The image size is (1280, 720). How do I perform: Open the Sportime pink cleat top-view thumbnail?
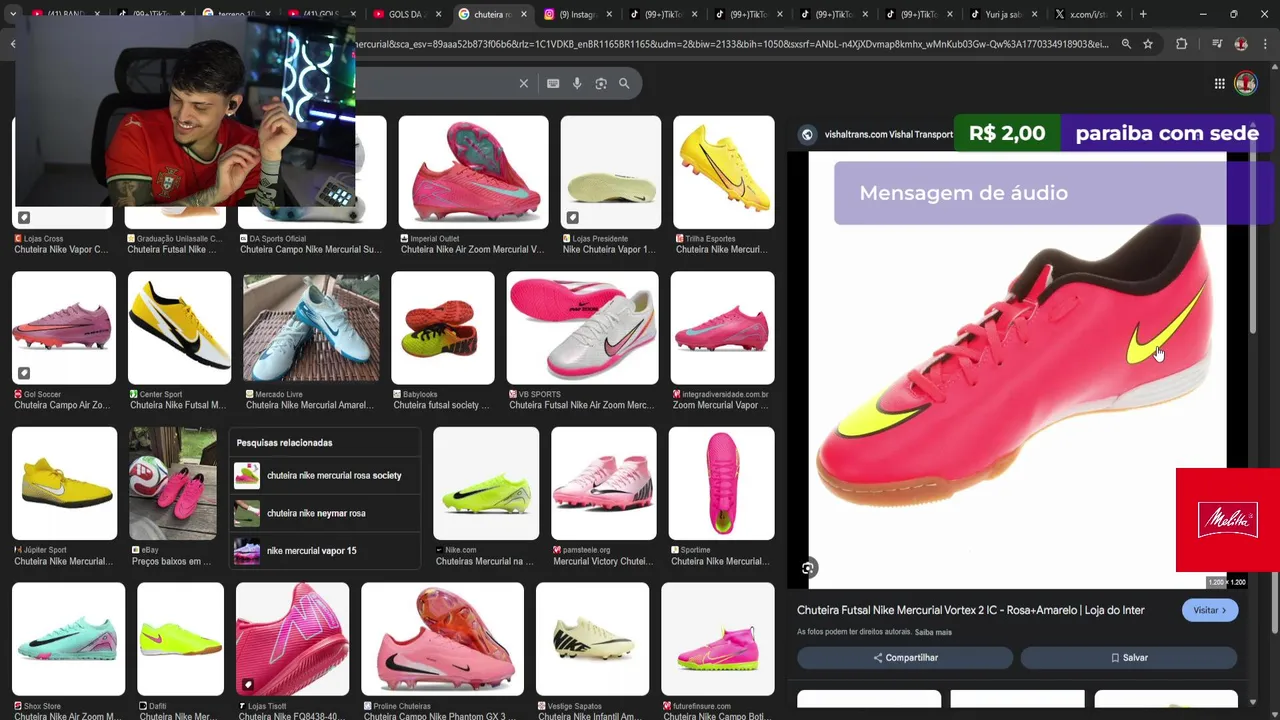point(721,484)
